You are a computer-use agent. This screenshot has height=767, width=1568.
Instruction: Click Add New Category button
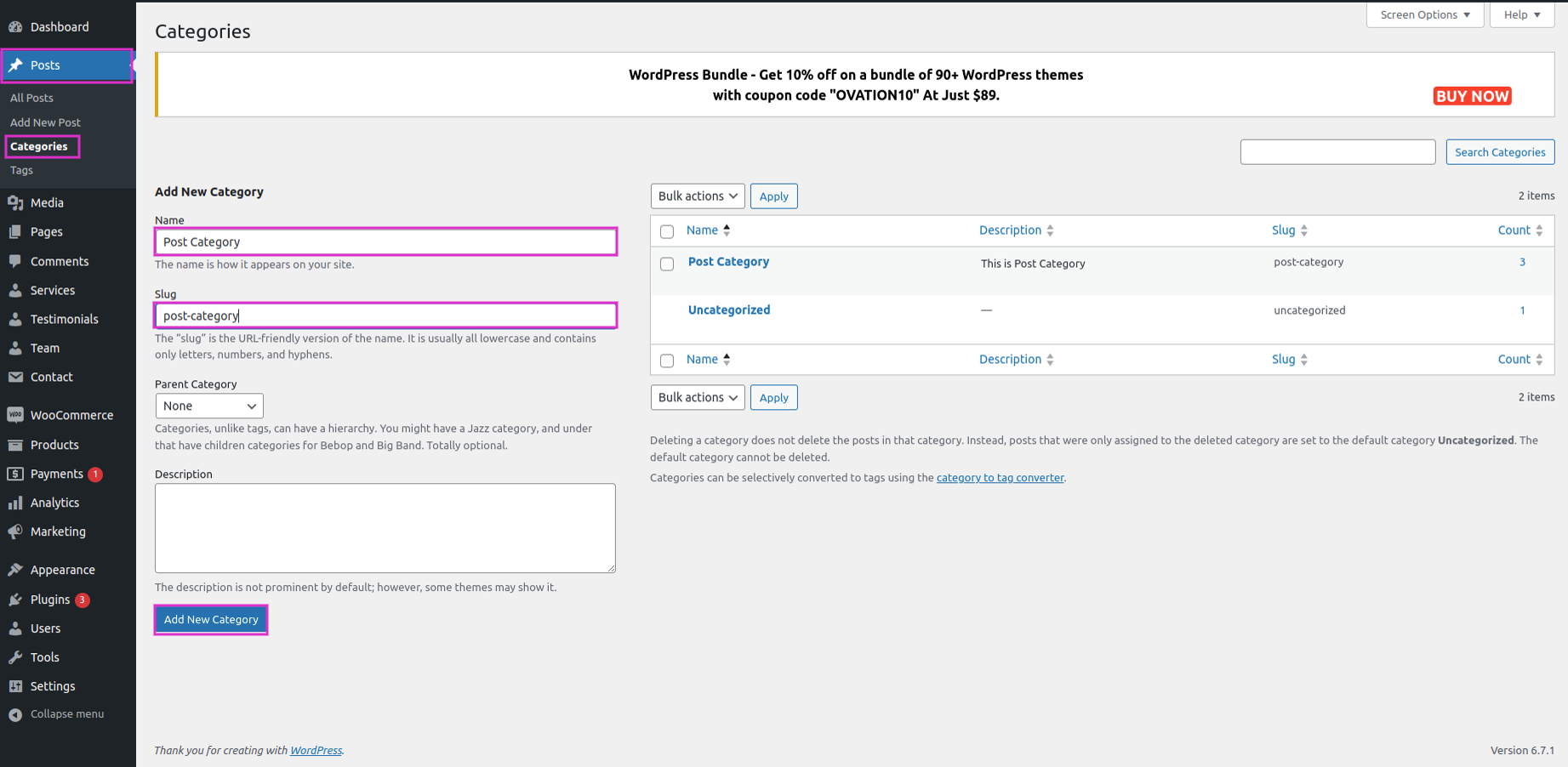click(211, 620)
